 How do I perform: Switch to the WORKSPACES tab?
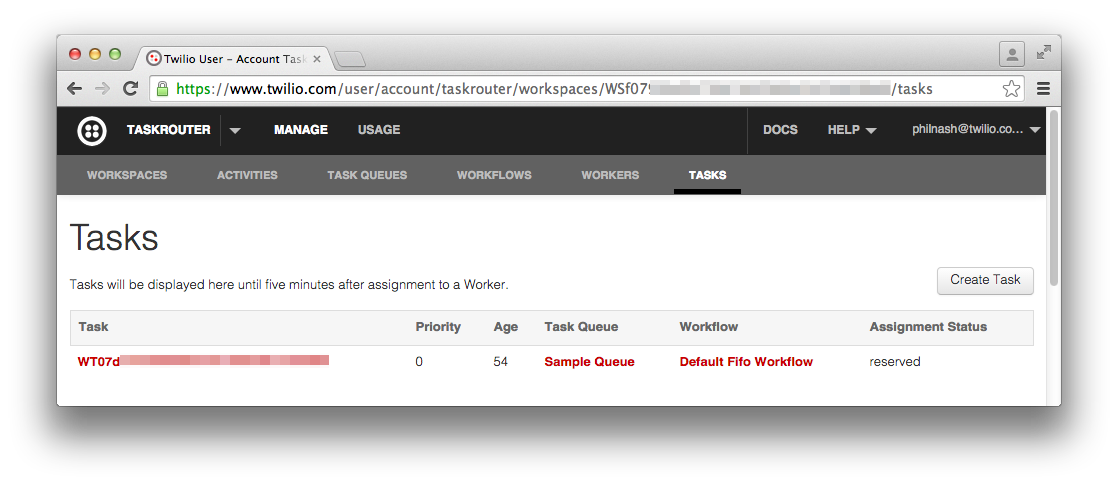pos(127,175)
